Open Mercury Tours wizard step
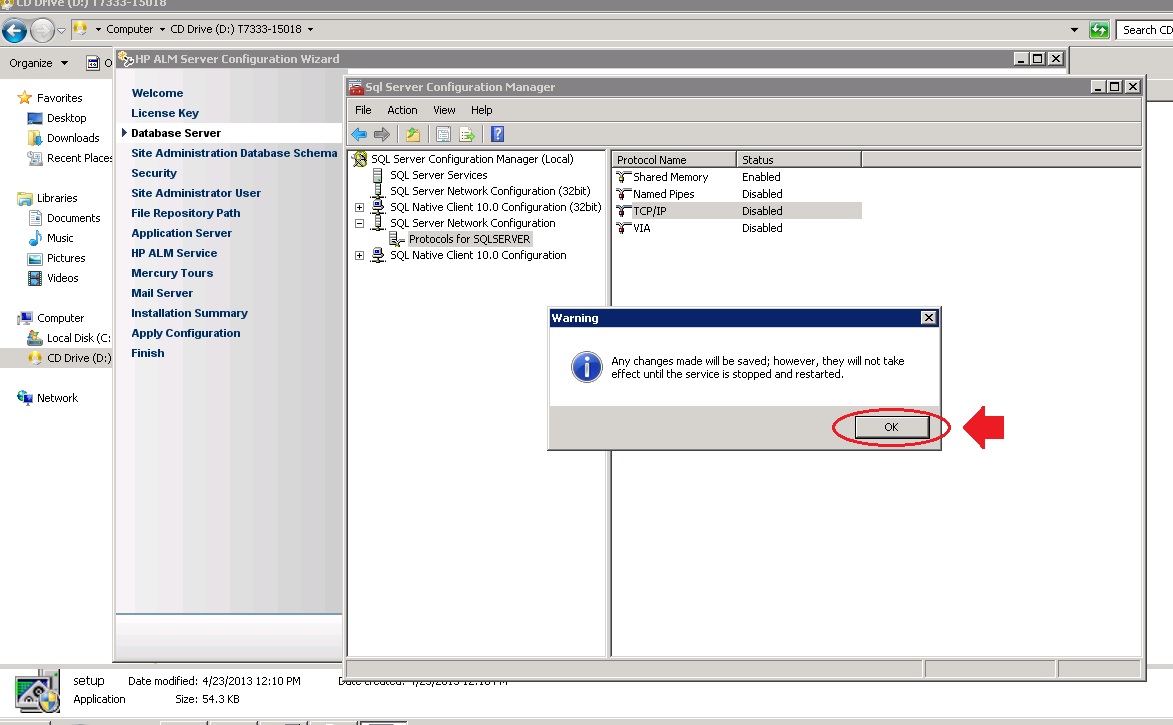The image size is (1173, 725). [x=172, y=273]
